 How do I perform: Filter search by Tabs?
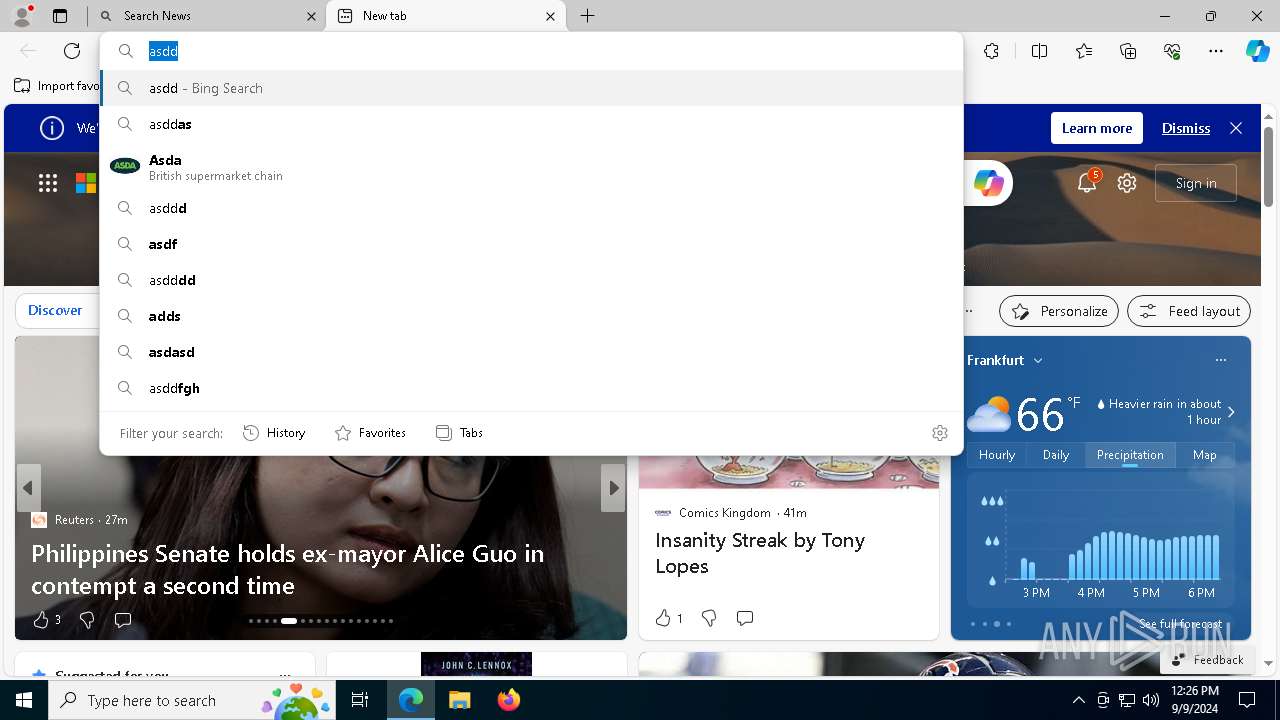click(459, 433)
